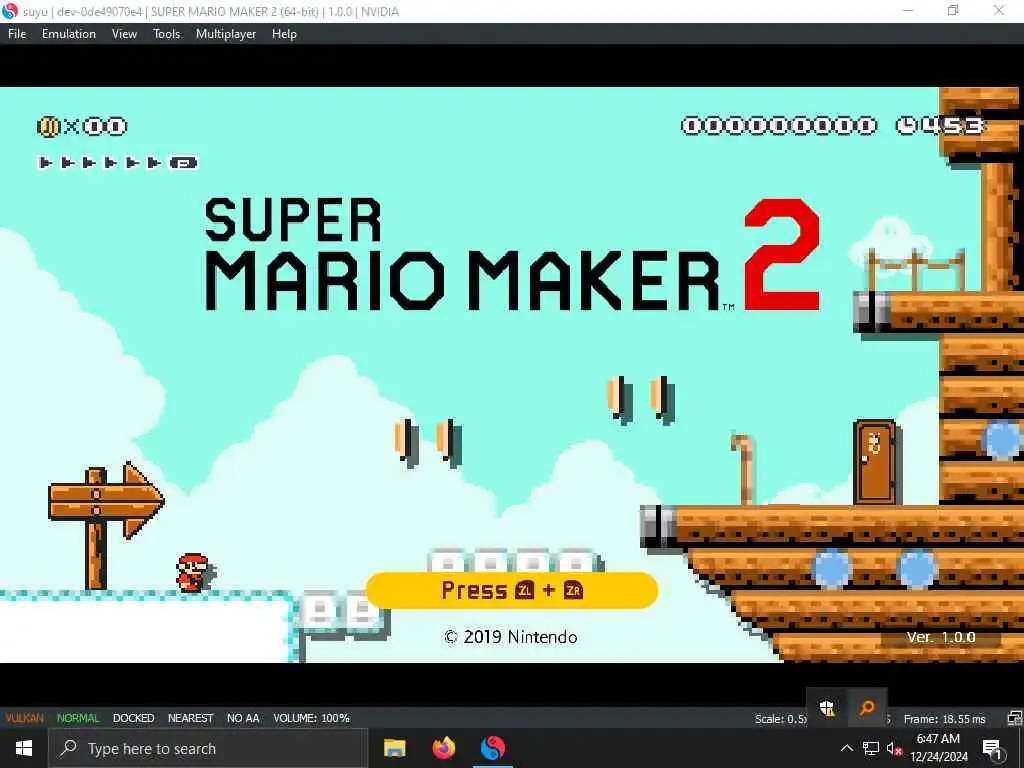
Task: Toggle the NO AA anti-aliasing button
Action: 243,718
